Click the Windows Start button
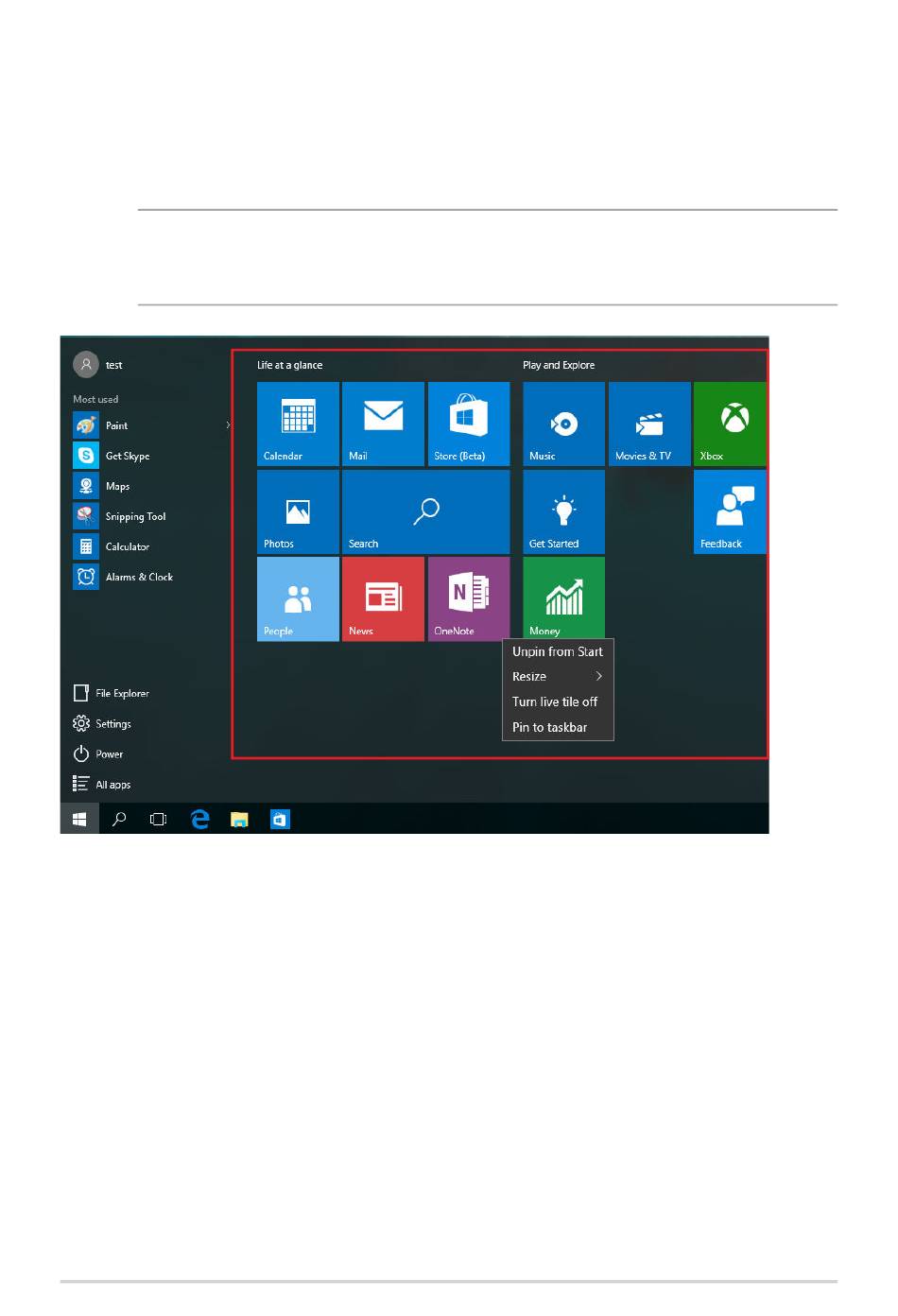The image size is (898, 1316). click(x=79, y=819)
